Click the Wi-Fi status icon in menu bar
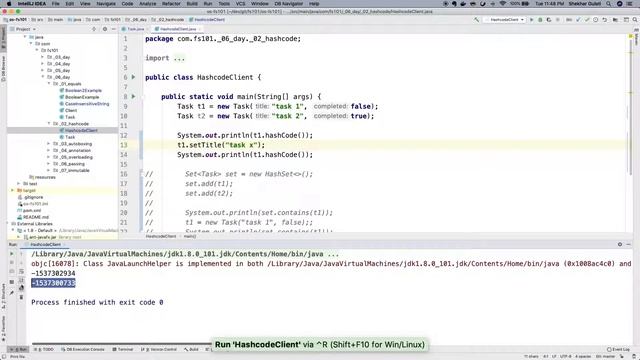Viewport: 640px width, 360px height. [x=503, y=4]
